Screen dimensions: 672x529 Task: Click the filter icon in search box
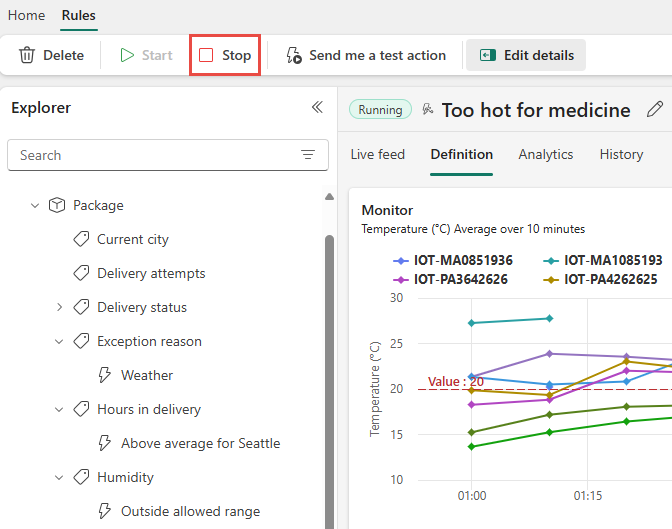click(308, 155)
